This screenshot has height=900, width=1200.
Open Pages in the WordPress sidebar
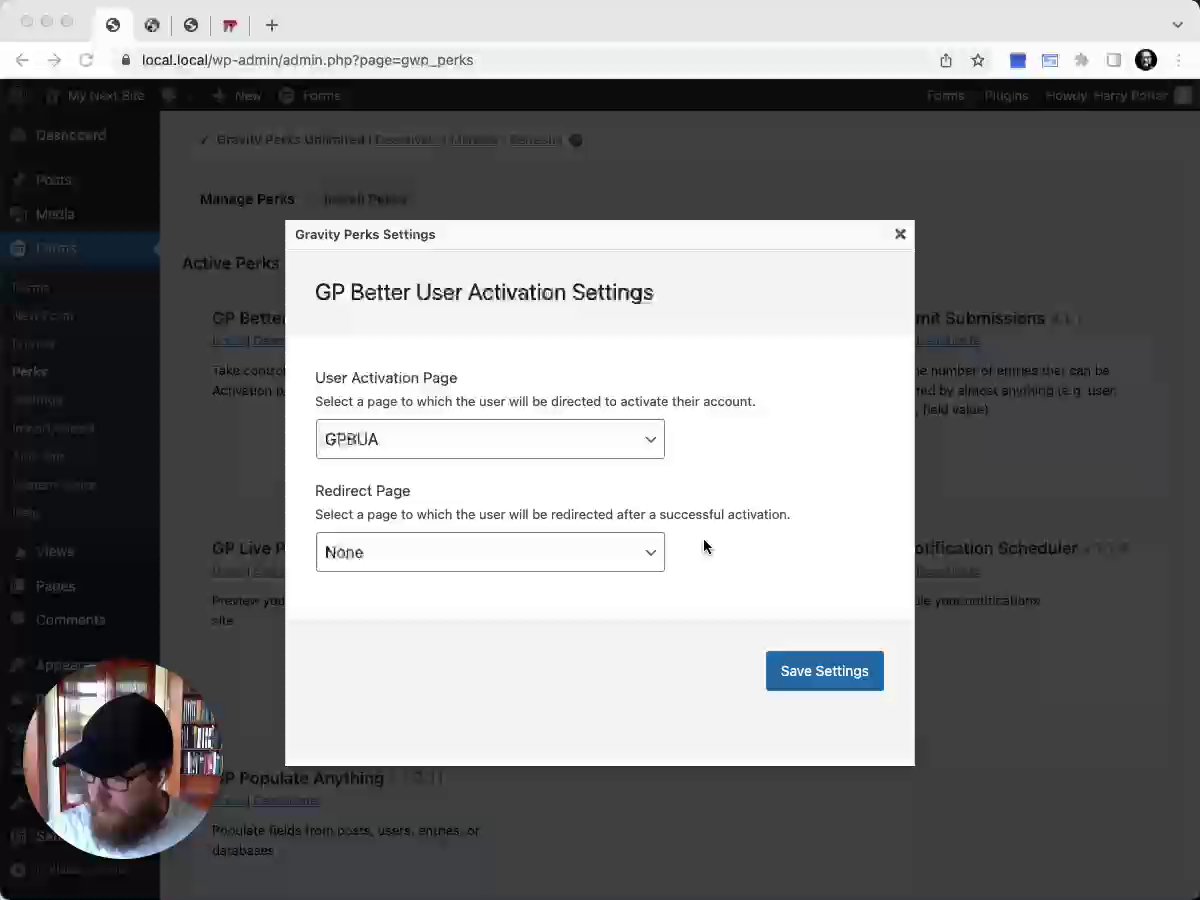[x=55, y=586]
